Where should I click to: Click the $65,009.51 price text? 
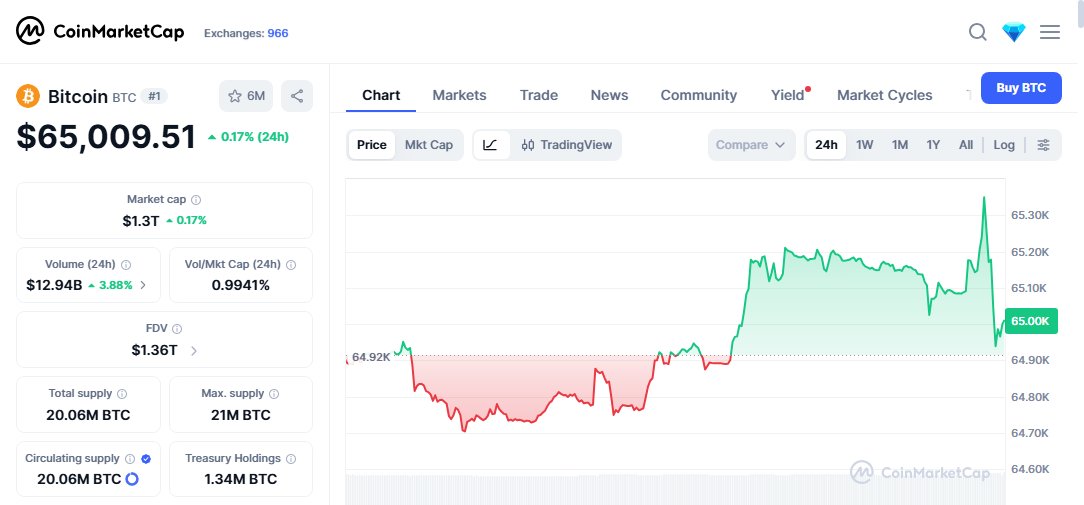click(106, 136)
